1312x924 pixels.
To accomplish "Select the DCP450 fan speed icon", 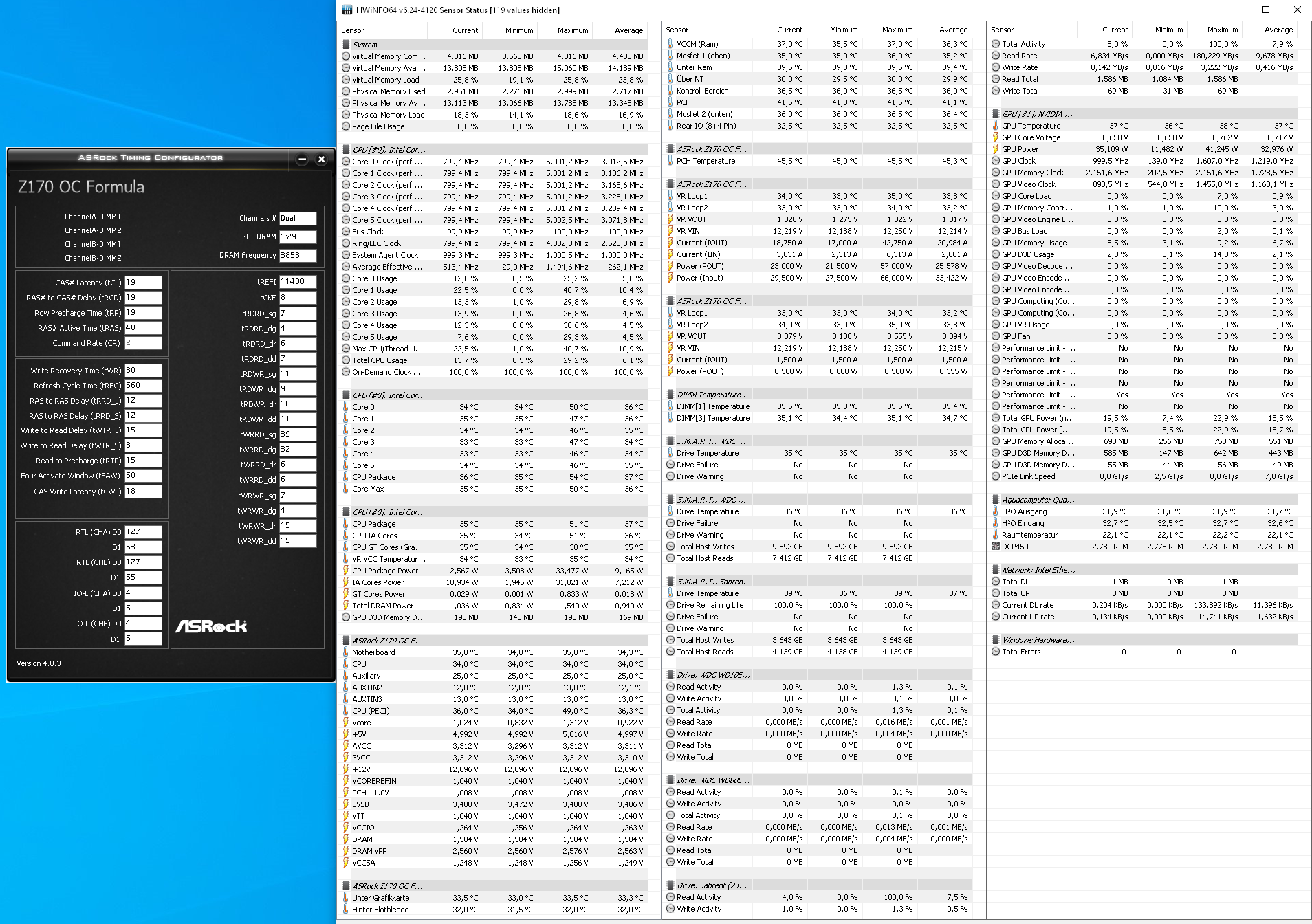I will click(996, 547).
